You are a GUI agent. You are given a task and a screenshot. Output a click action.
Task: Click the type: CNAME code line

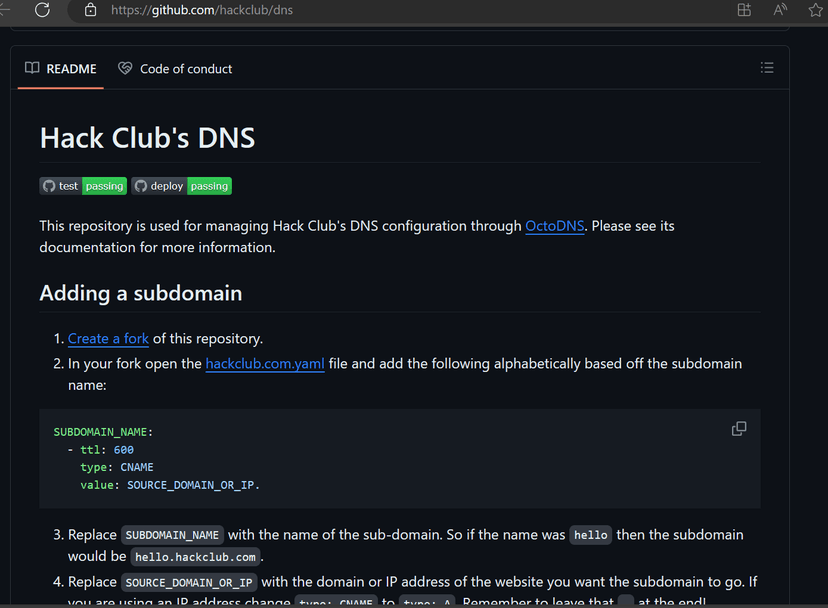click(117, 467)
